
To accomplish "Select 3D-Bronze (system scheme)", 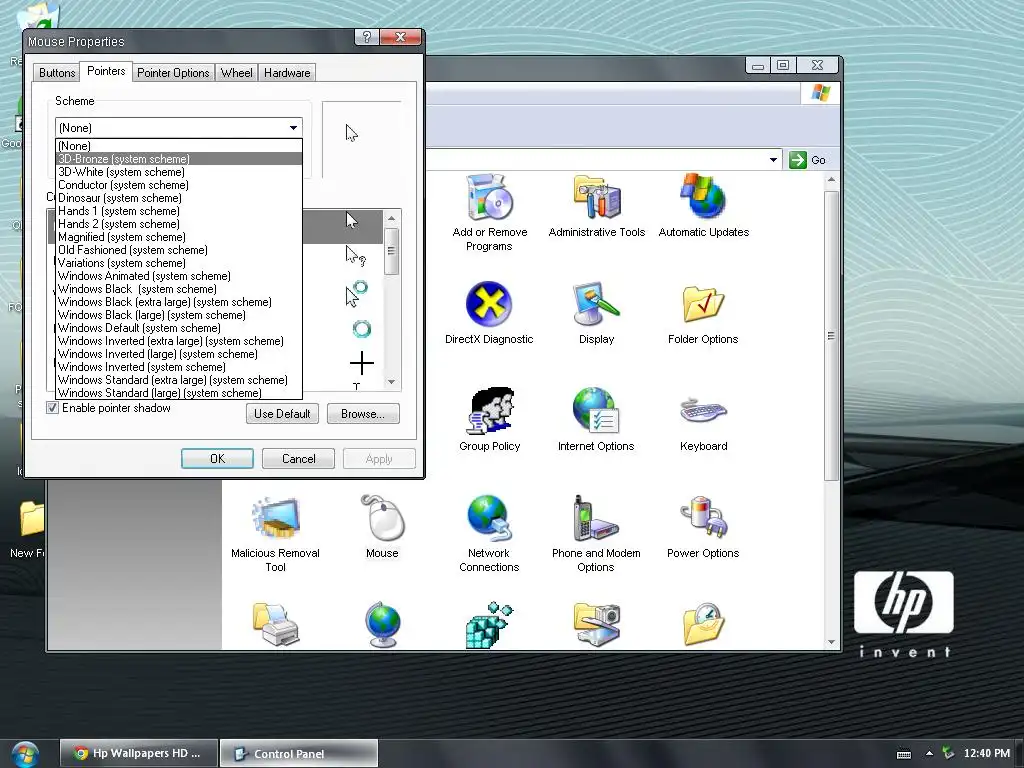I will pyautogui.click(x=179, y=159).
